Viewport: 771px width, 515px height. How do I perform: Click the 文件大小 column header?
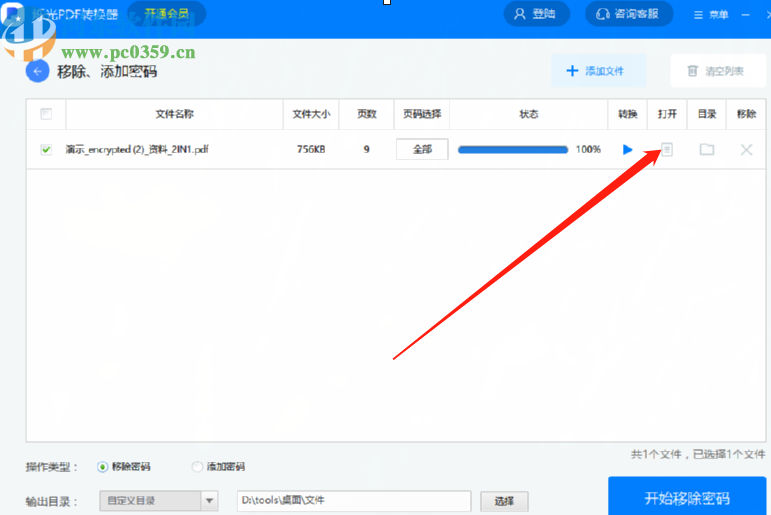pyautogui.click(x=311, y=114)
